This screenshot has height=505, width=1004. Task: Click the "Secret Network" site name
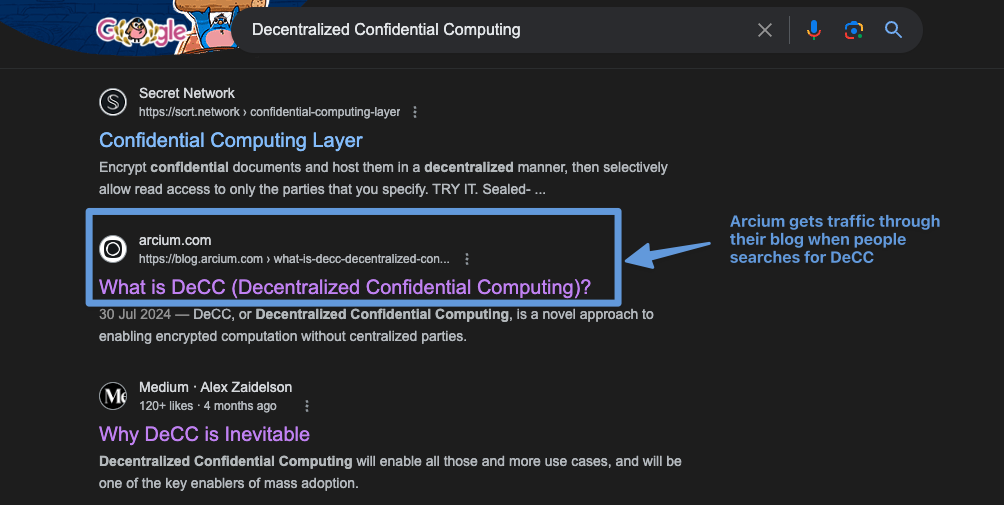(x=187, y=93)
